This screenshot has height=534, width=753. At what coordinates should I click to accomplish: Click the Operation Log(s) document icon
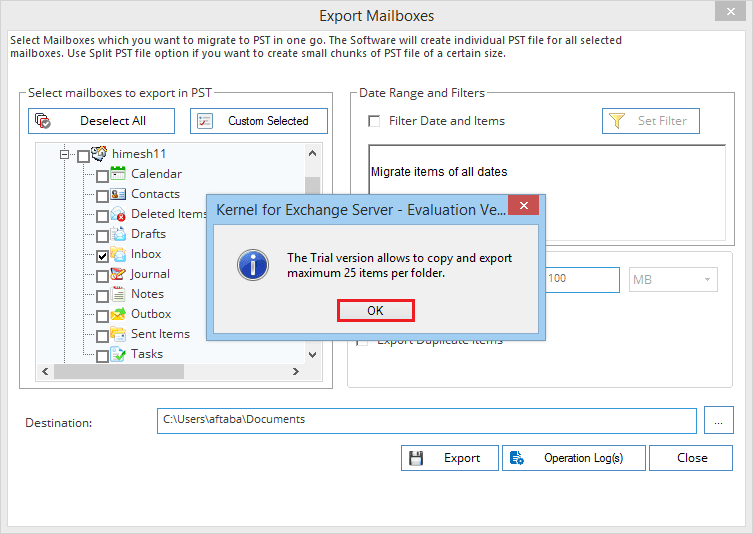517,458
